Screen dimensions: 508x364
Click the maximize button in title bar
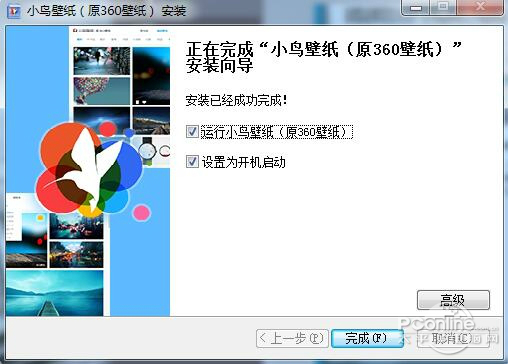(x=443, y=7)
